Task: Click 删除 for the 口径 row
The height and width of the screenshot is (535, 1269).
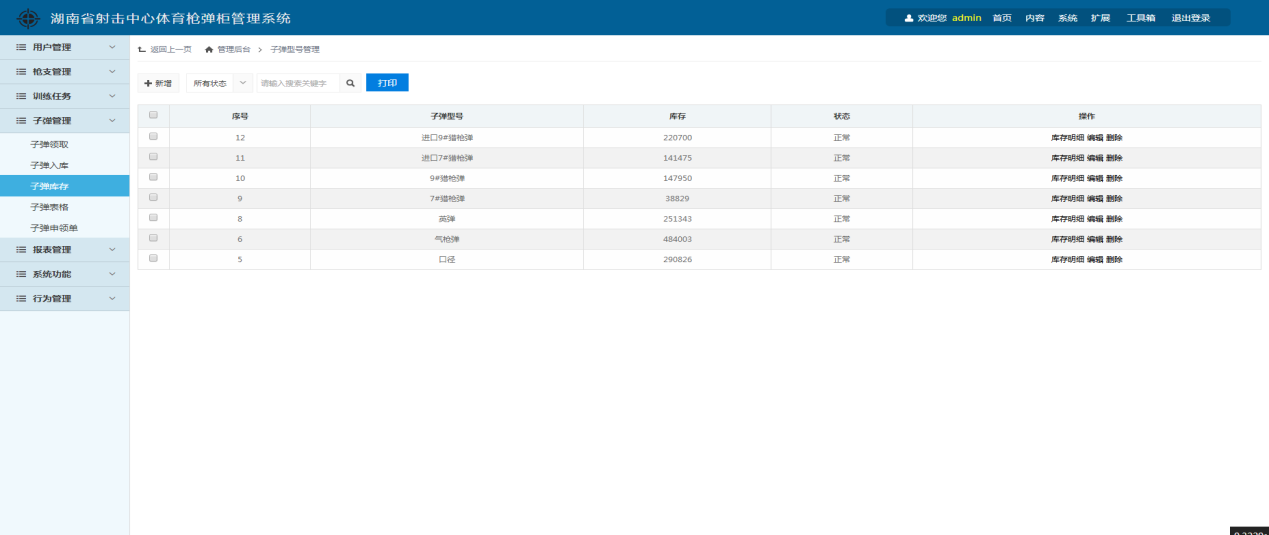Action: point(1114,259)
